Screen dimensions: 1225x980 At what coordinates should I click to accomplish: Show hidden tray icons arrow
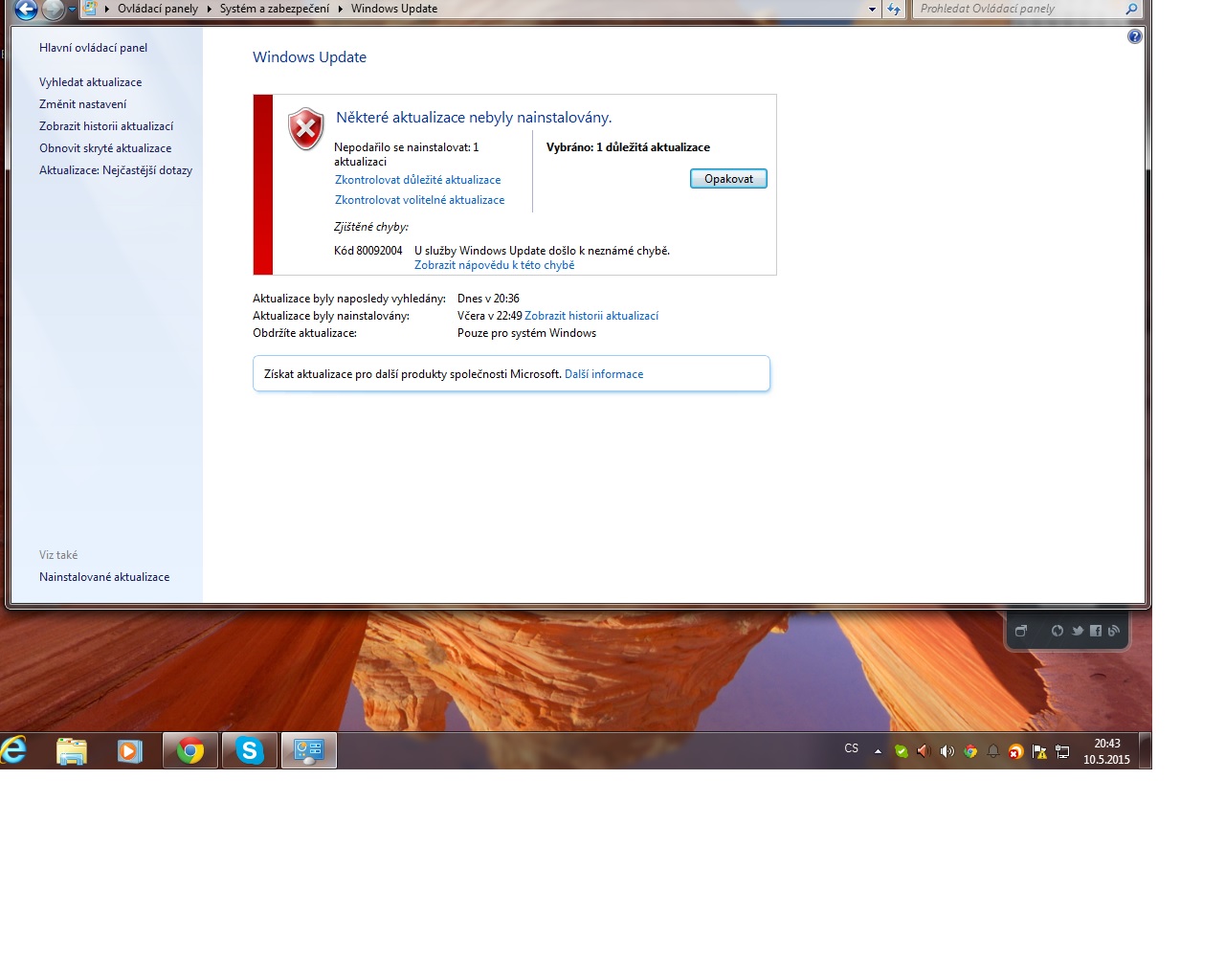coord(878,751)
